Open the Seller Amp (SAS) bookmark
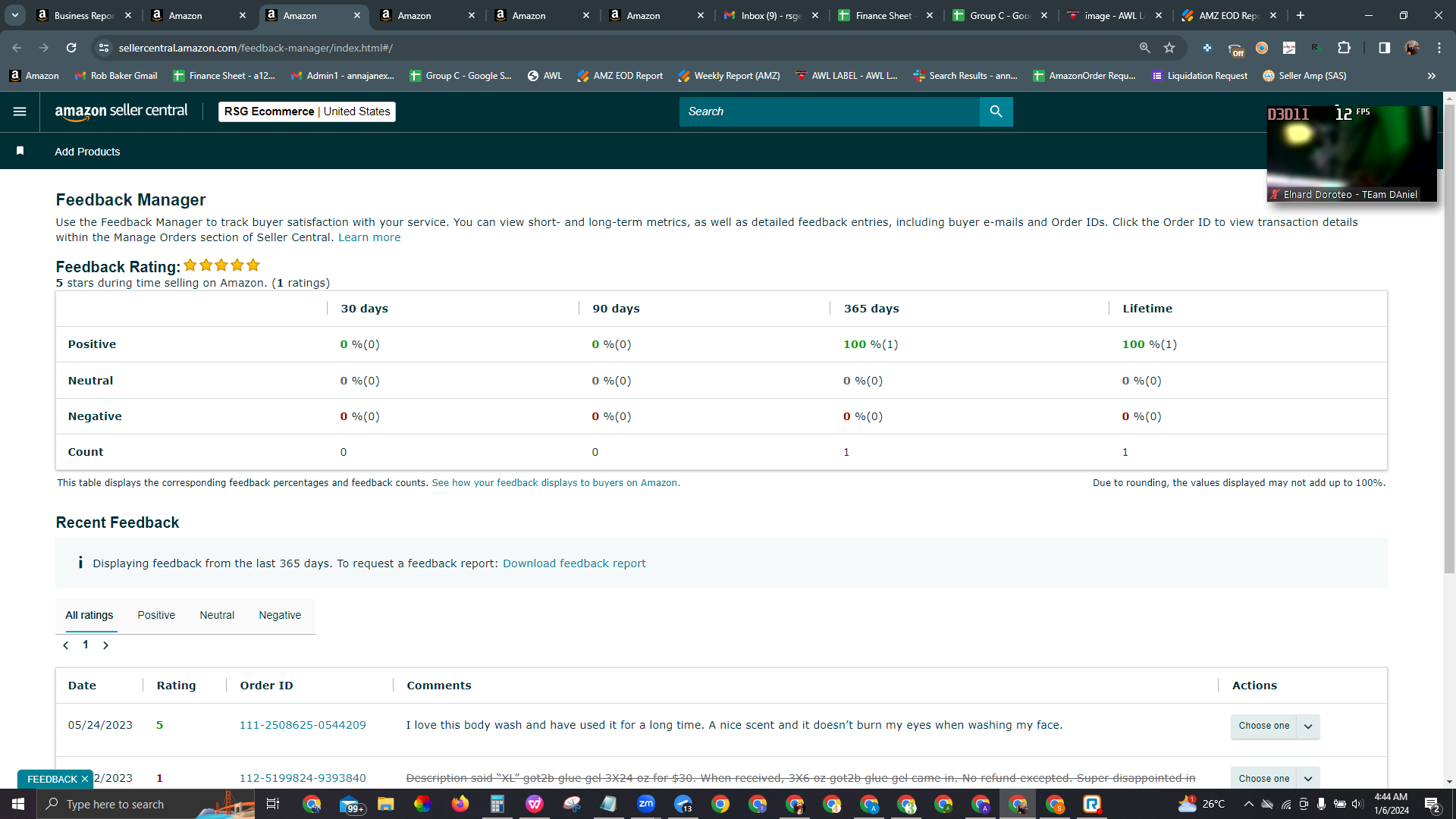 (1304, 76)
